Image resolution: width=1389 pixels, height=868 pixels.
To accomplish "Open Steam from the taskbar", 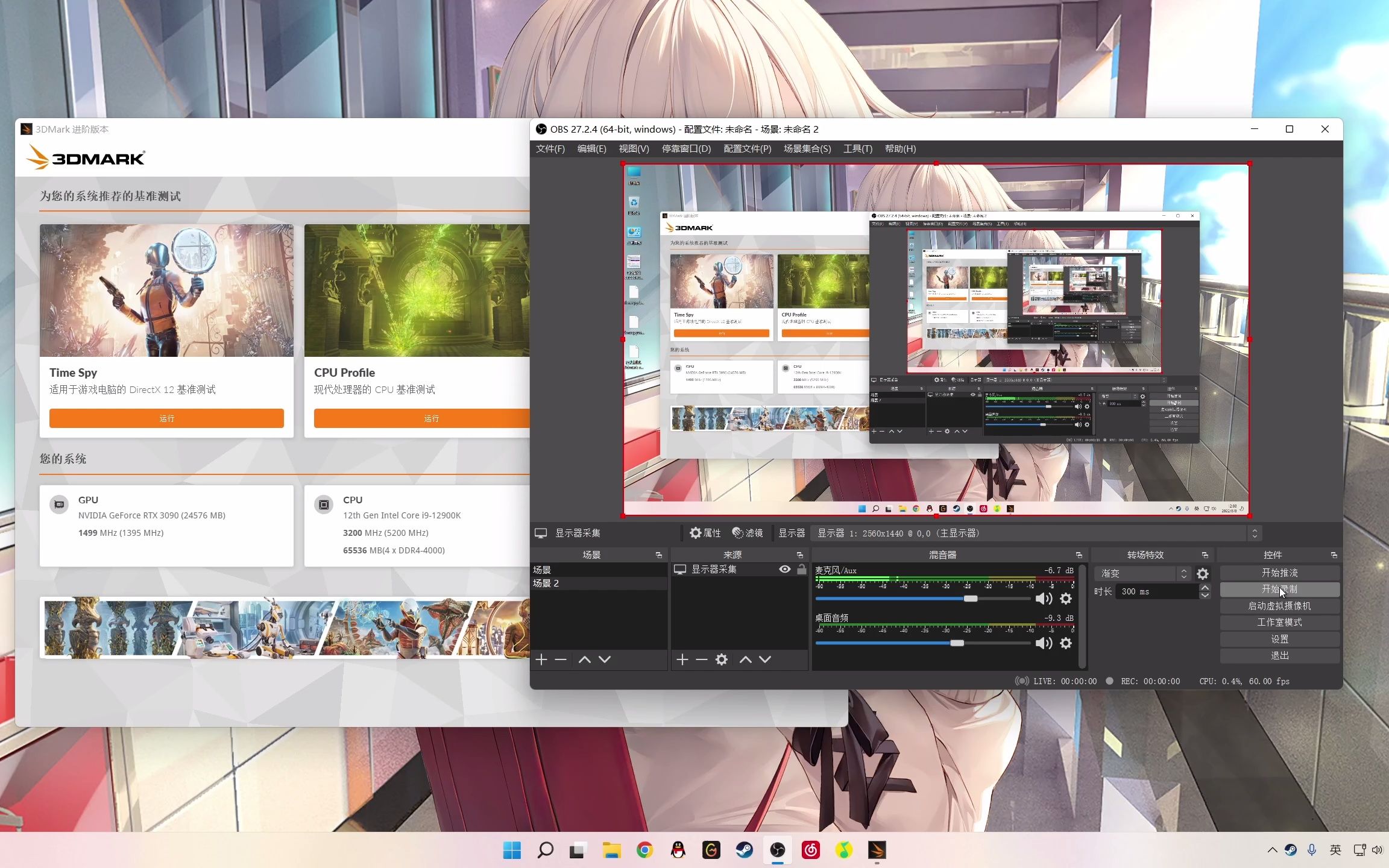I will (744, 850).
